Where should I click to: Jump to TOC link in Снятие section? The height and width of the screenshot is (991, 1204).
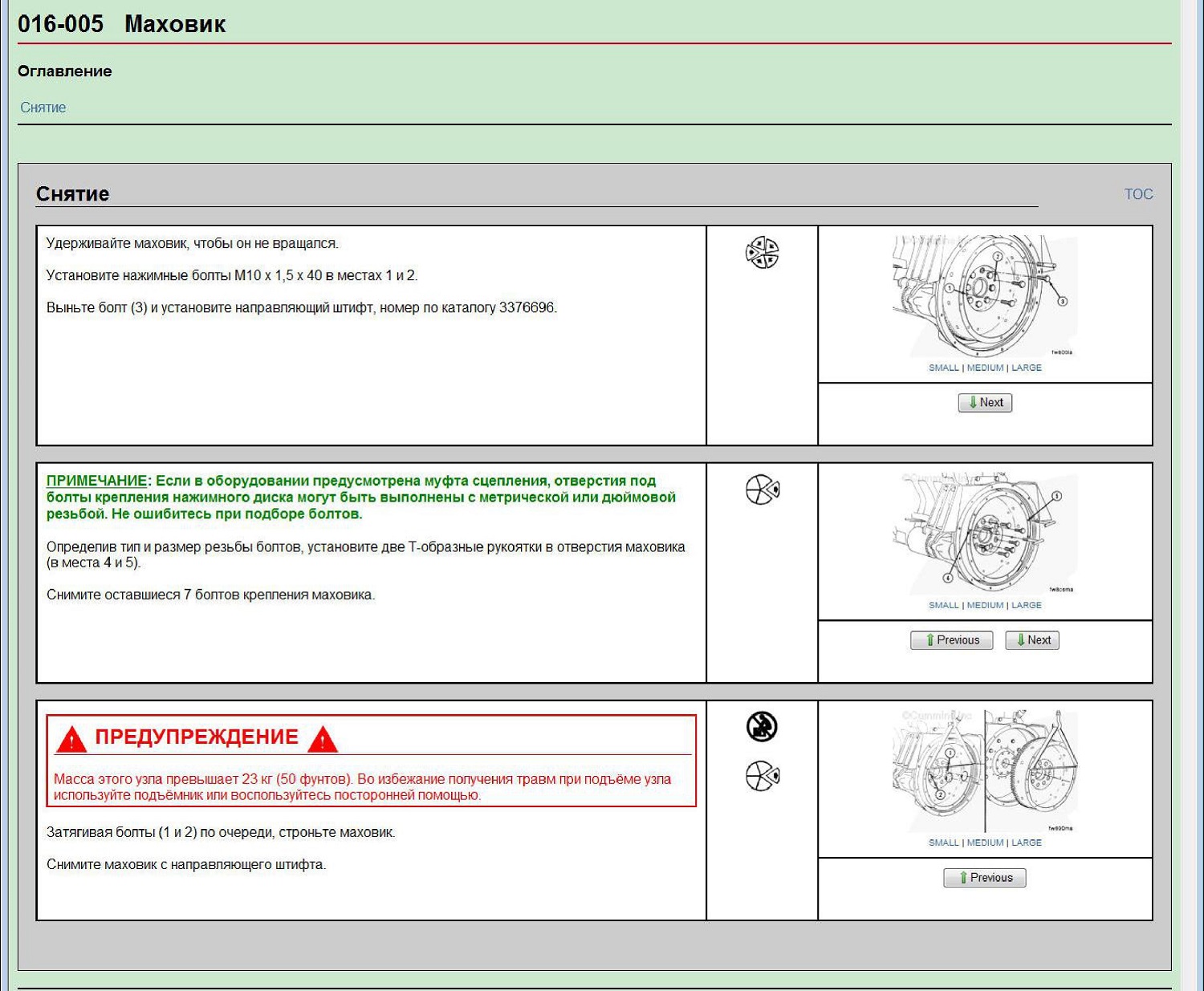(1138, 194)
